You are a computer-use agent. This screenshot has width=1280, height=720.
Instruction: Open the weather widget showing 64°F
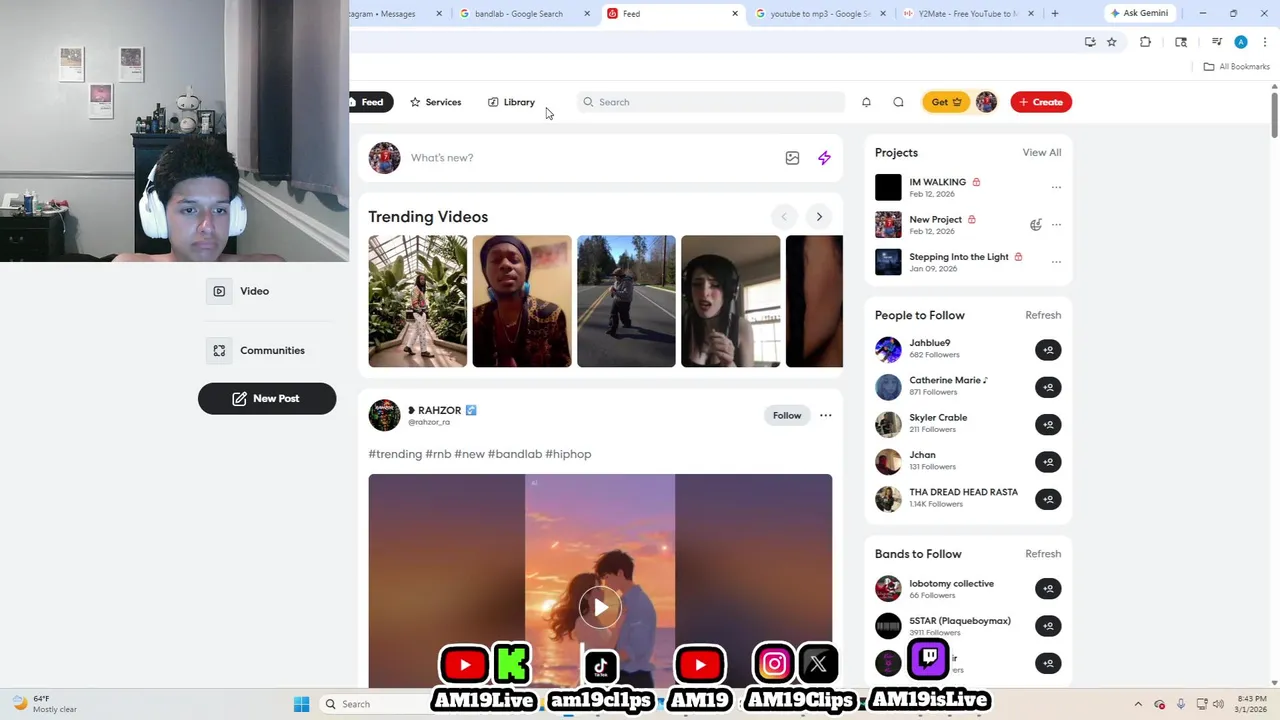coord(44,704)
